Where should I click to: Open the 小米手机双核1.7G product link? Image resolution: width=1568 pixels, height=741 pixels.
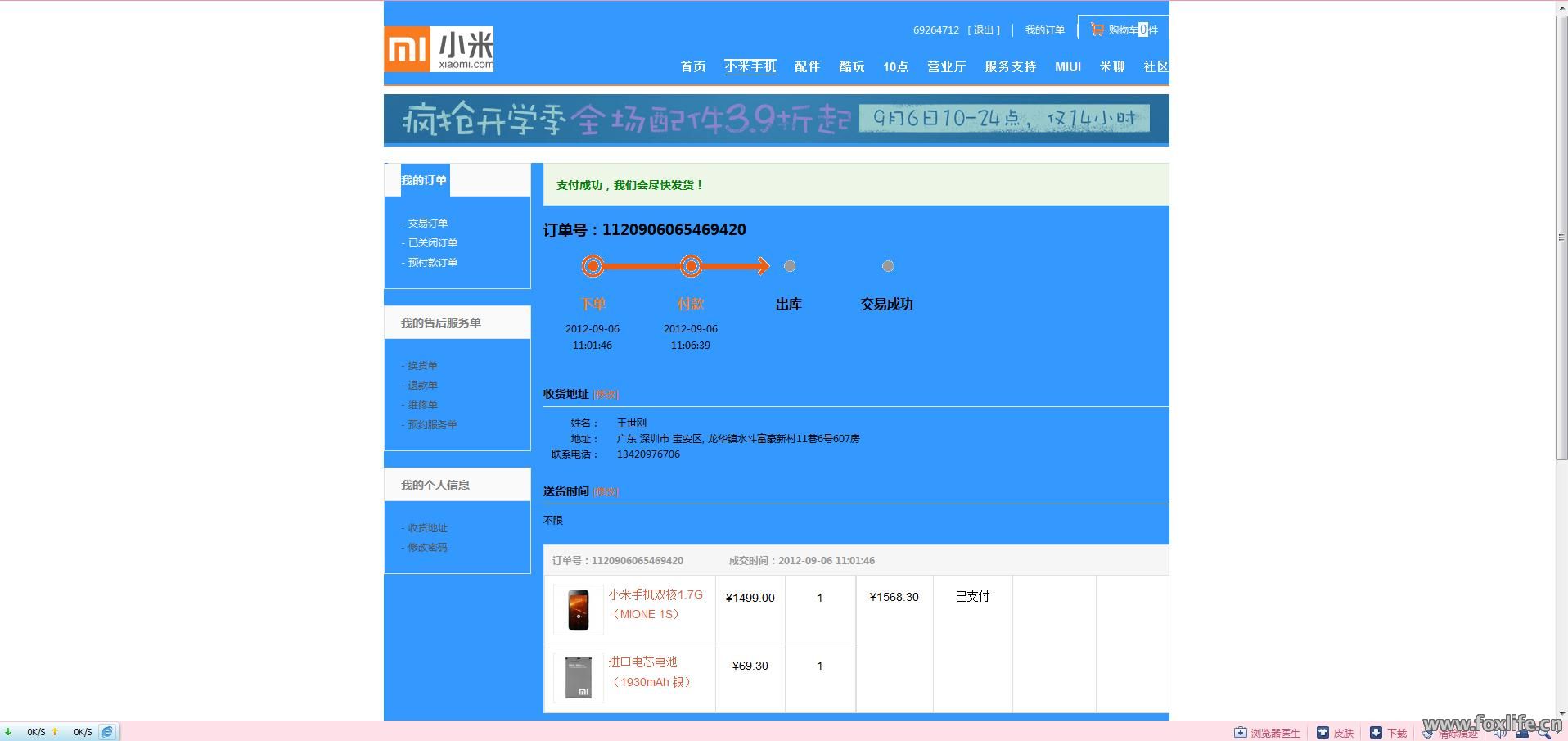click(655, 595)
